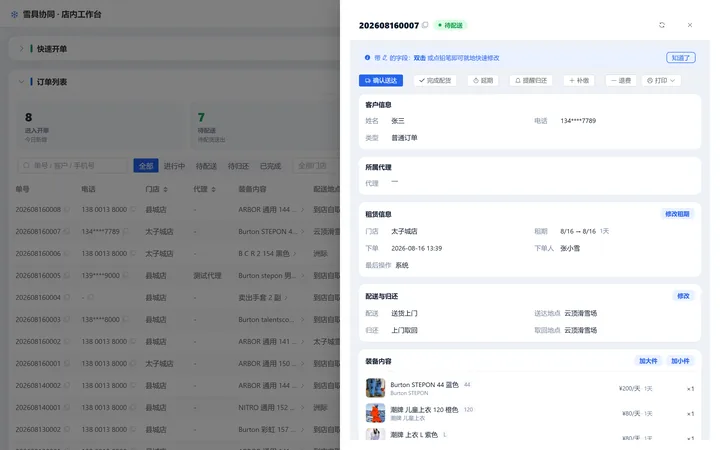Open the 打印 dropdown

coord(661,80)
